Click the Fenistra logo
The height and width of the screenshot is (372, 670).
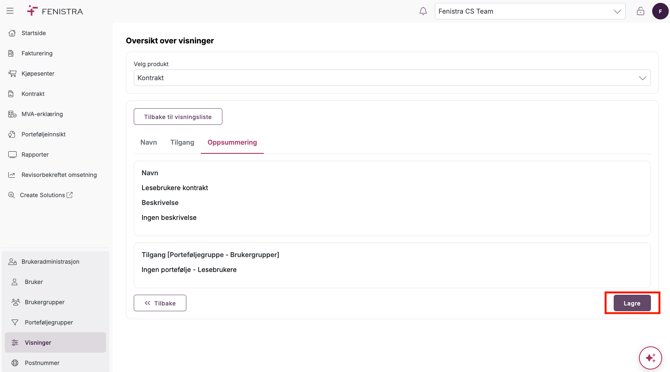tap(55, 11)
